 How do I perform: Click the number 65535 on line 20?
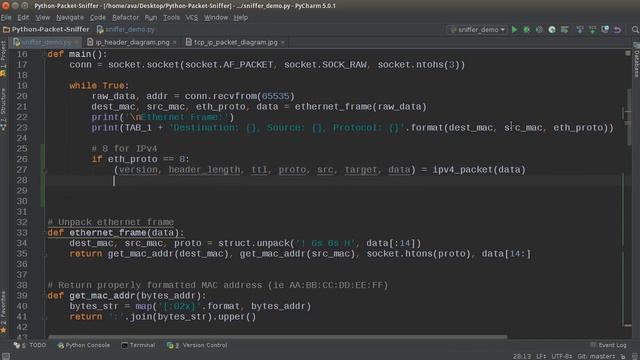[276, 96]
